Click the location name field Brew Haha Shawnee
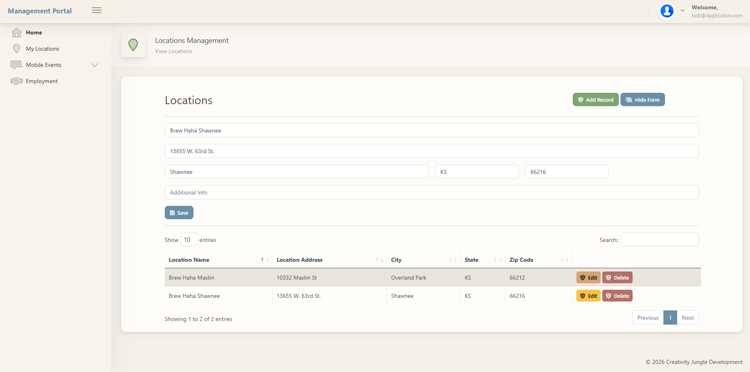This screenshot has height=372, width=750. [x=431, y=131]
